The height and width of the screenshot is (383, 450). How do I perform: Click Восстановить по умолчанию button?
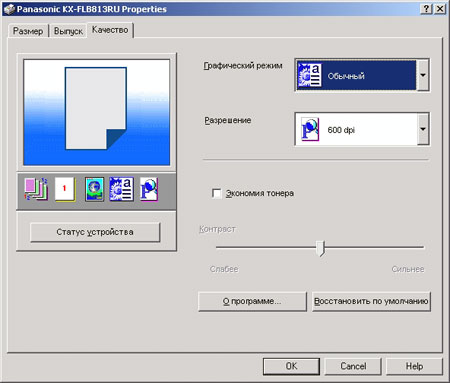point(371,301)
